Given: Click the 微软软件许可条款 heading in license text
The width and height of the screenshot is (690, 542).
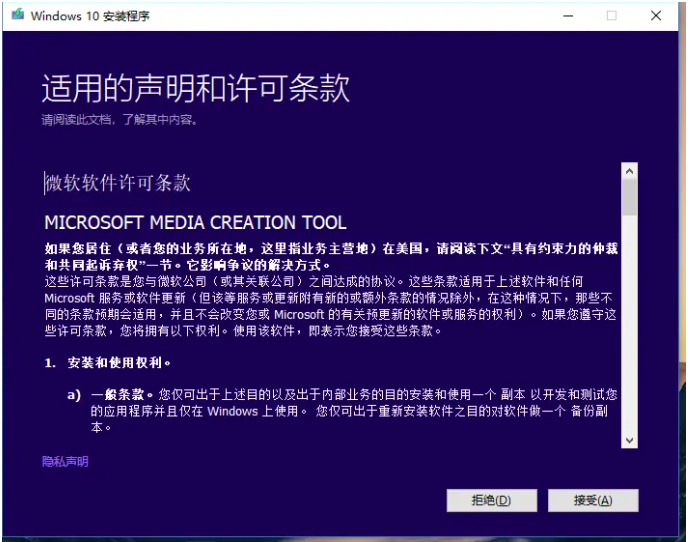Looking at the screenshot, I should [x=118, y=183].
